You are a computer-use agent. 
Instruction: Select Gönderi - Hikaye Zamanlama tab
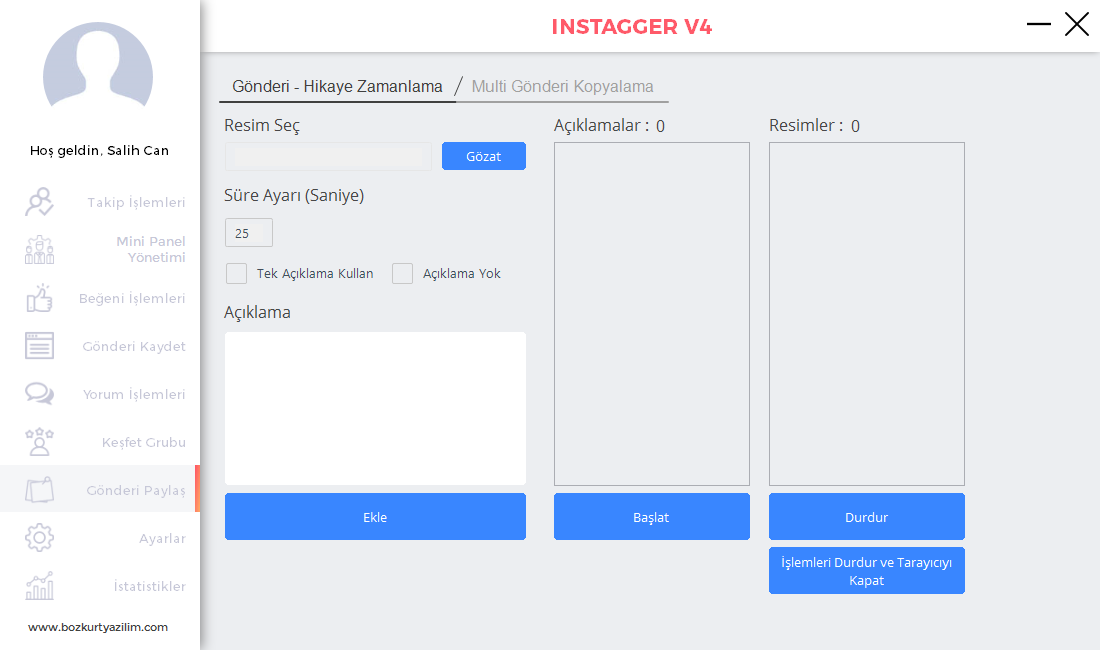click(337, 86)
